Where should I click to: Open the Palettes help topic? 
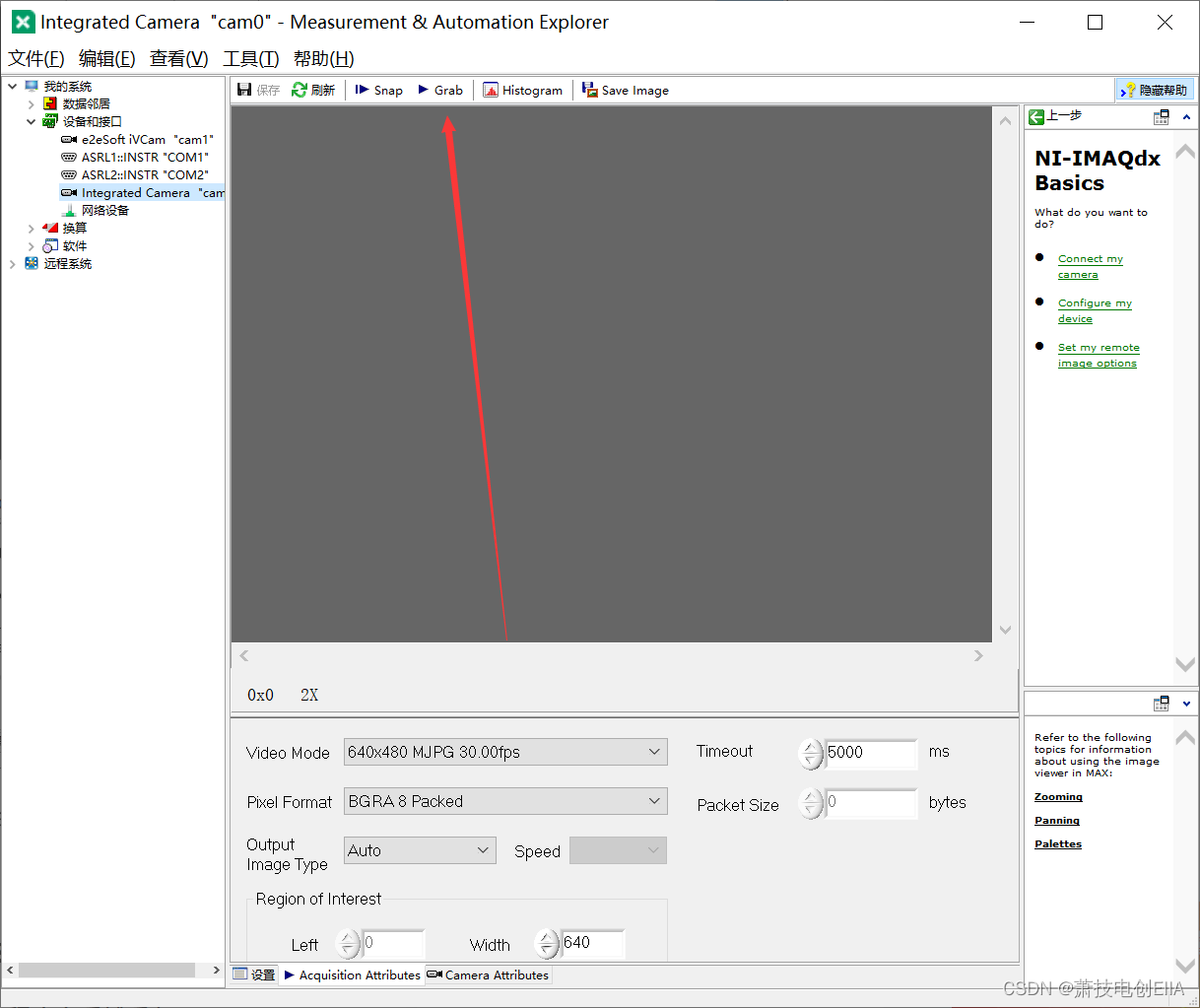pyautogui.click(x=1058, y=843)
